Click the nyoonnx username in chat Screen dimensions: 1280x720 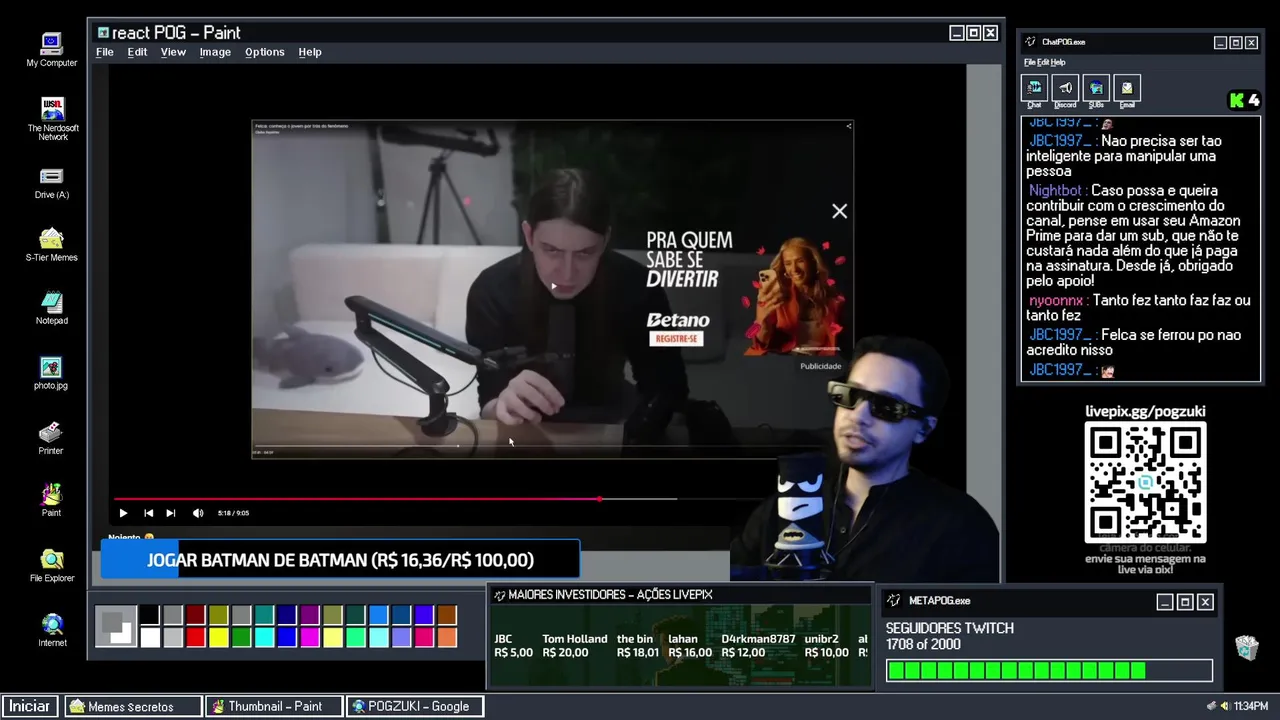point(1056,300)
